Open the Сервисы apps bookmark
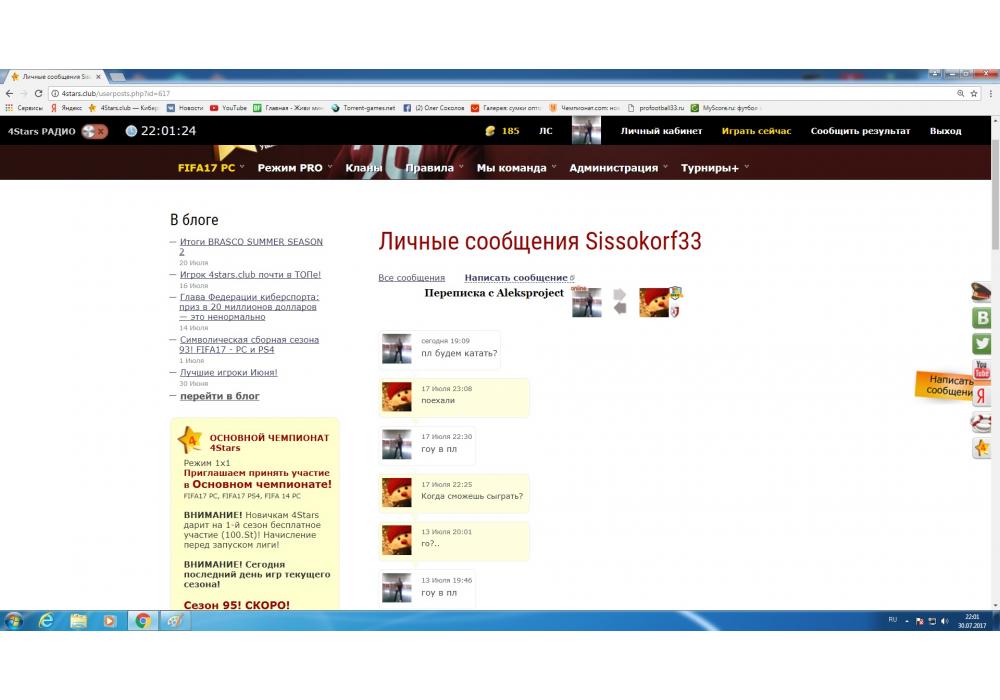 (x=24, y=108)
